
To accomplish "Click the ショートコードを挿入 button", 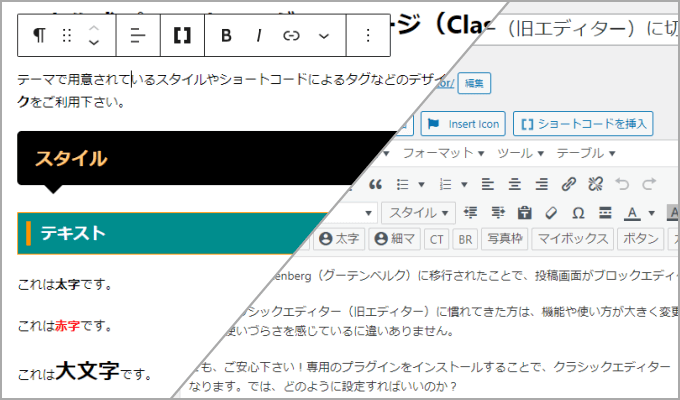I will 583,124.
